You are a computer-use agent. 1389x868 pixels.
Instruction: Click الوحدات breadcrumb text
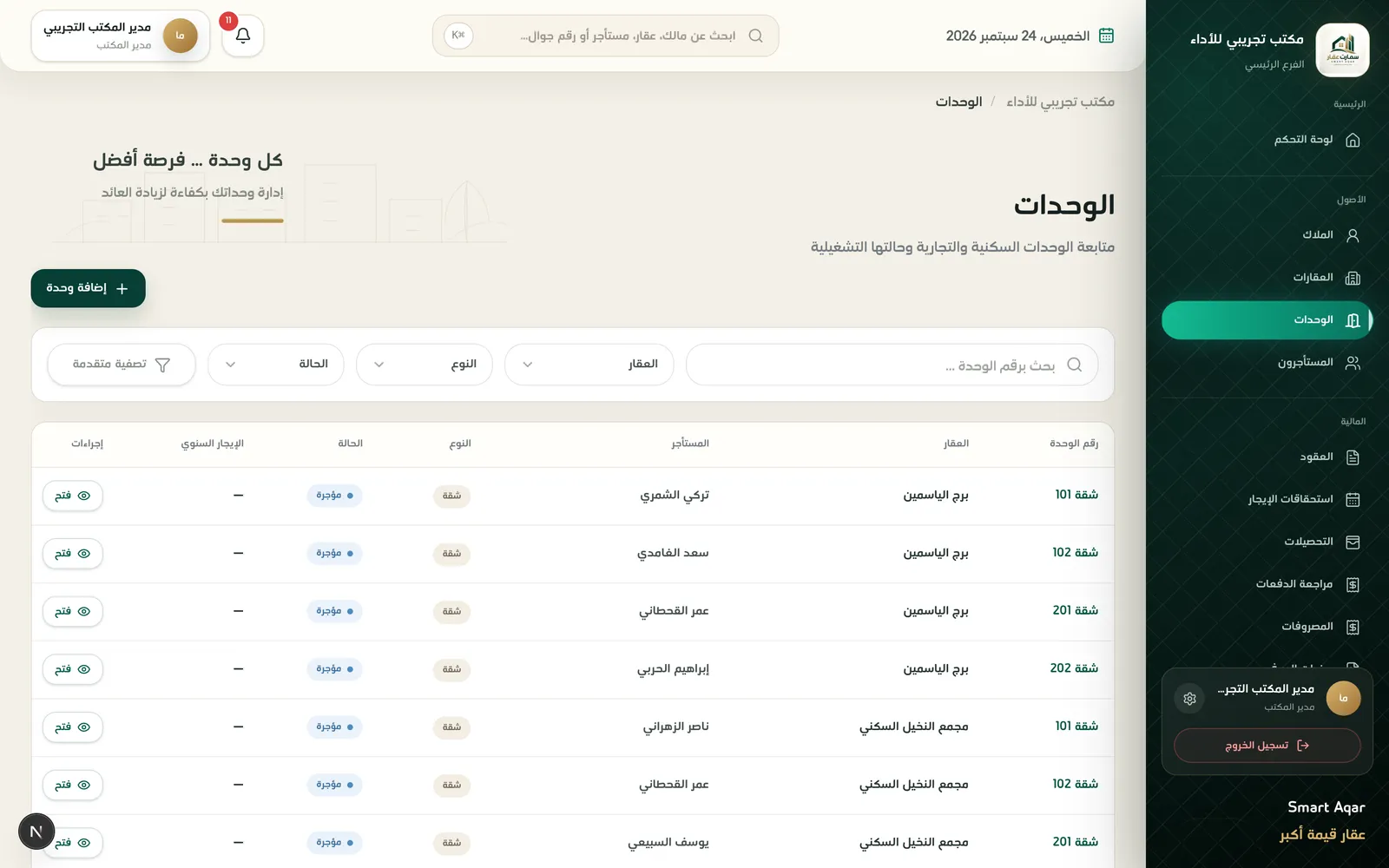pyautogui.click(x=958, y=102)
